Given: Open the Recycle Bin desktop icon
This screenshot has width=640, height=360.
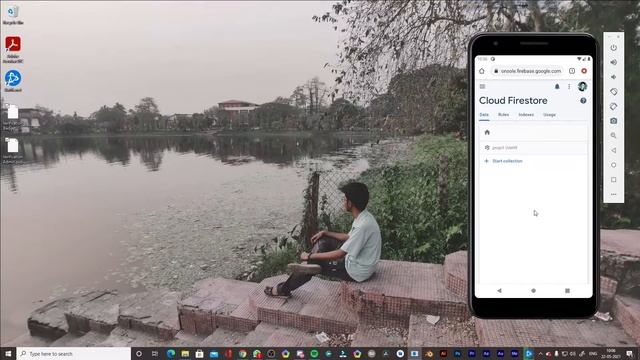Looking at the screenshot, I should coord(13,15).
